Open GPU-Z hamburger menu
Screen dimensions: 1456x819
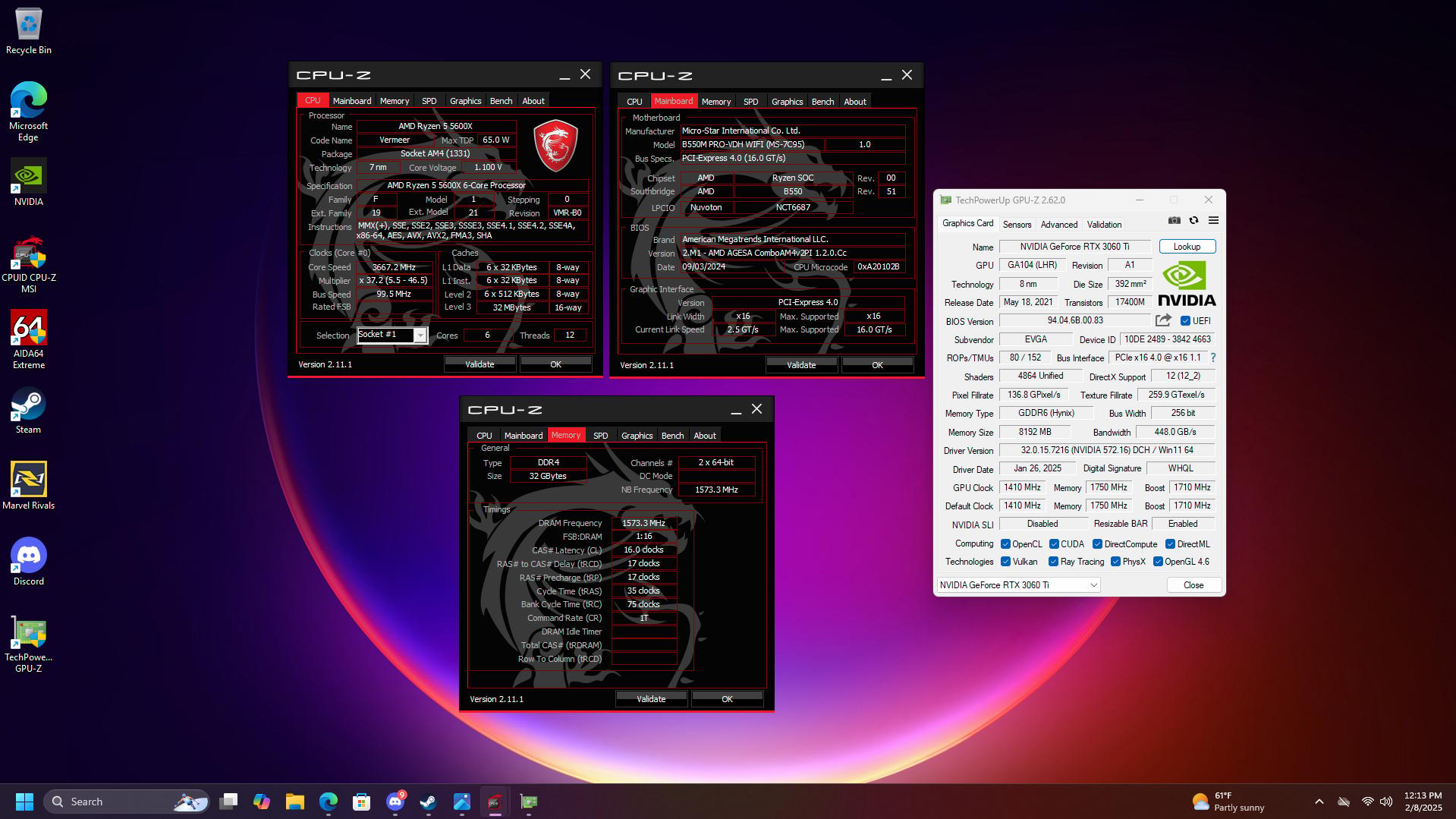point(1213,221)
